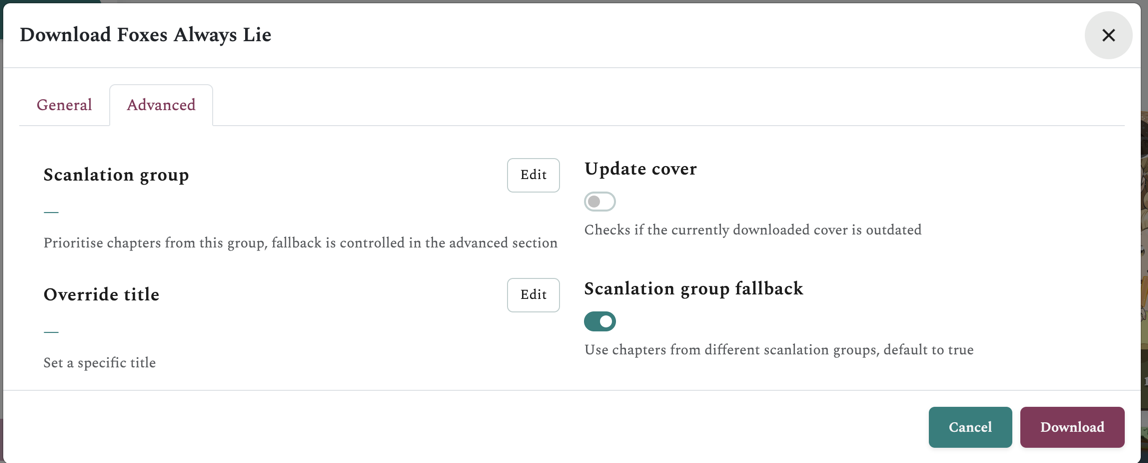Click the 'Scanlation group fallback' heading

[x=693, y=289]
